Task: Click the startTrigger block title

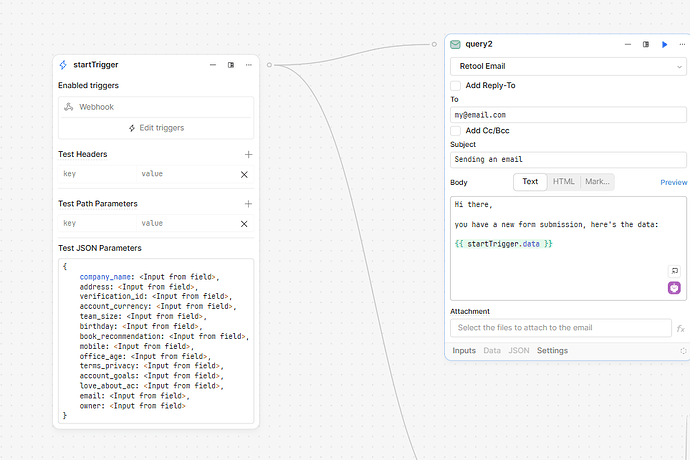Action: [x=95, y=65]
